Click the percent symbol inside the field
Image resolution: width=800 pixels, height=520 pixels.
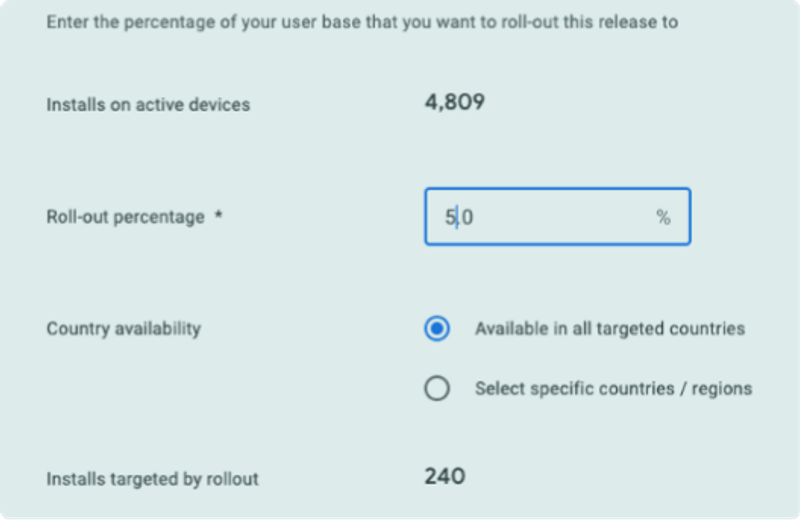coord(663,217)
